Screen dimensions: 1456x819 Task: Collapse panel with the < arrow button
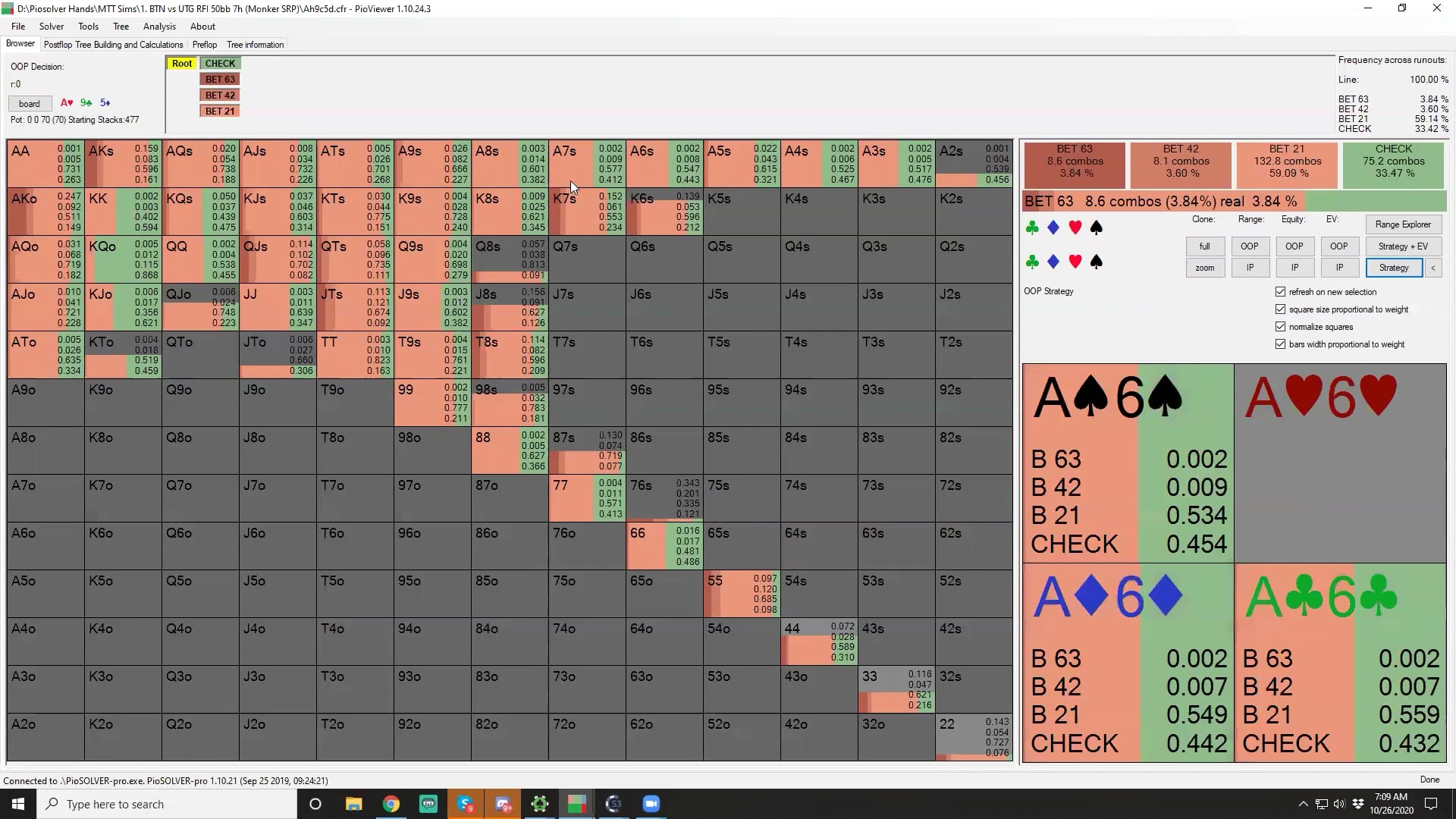click(x=1432, y=268)
